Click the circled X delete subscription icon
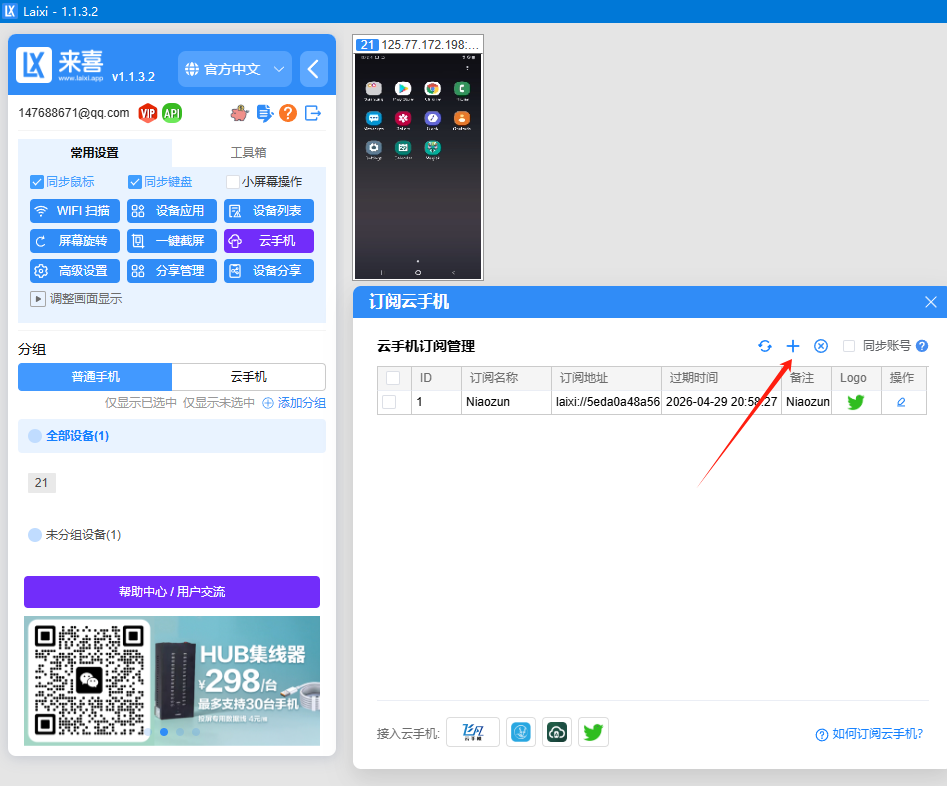 click(820, 346)
